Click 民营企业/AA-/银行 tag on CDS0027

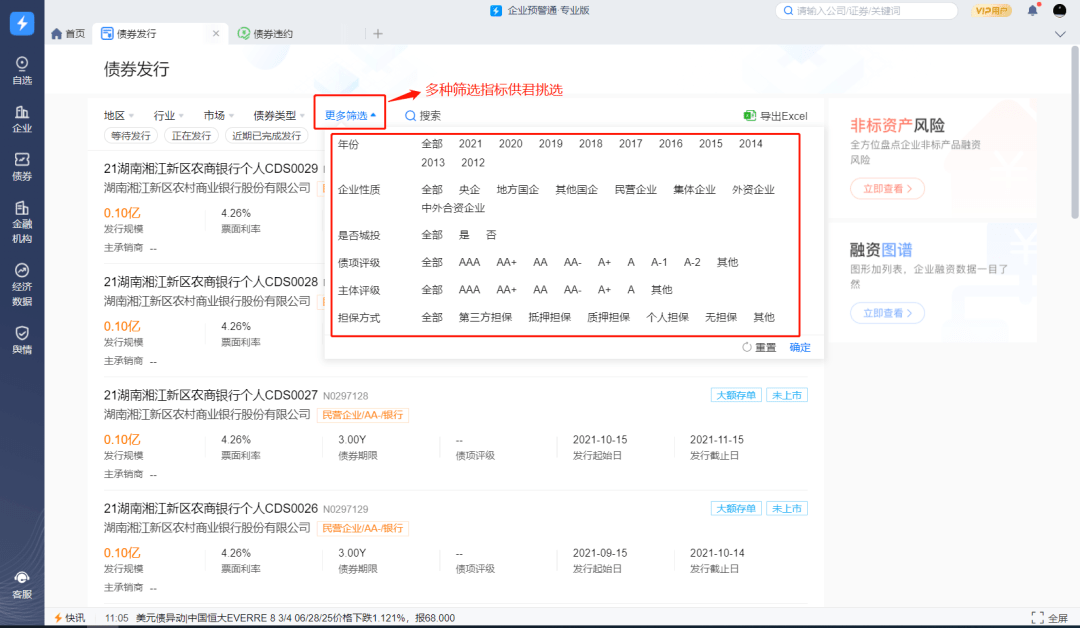click(x=362, y=415)
